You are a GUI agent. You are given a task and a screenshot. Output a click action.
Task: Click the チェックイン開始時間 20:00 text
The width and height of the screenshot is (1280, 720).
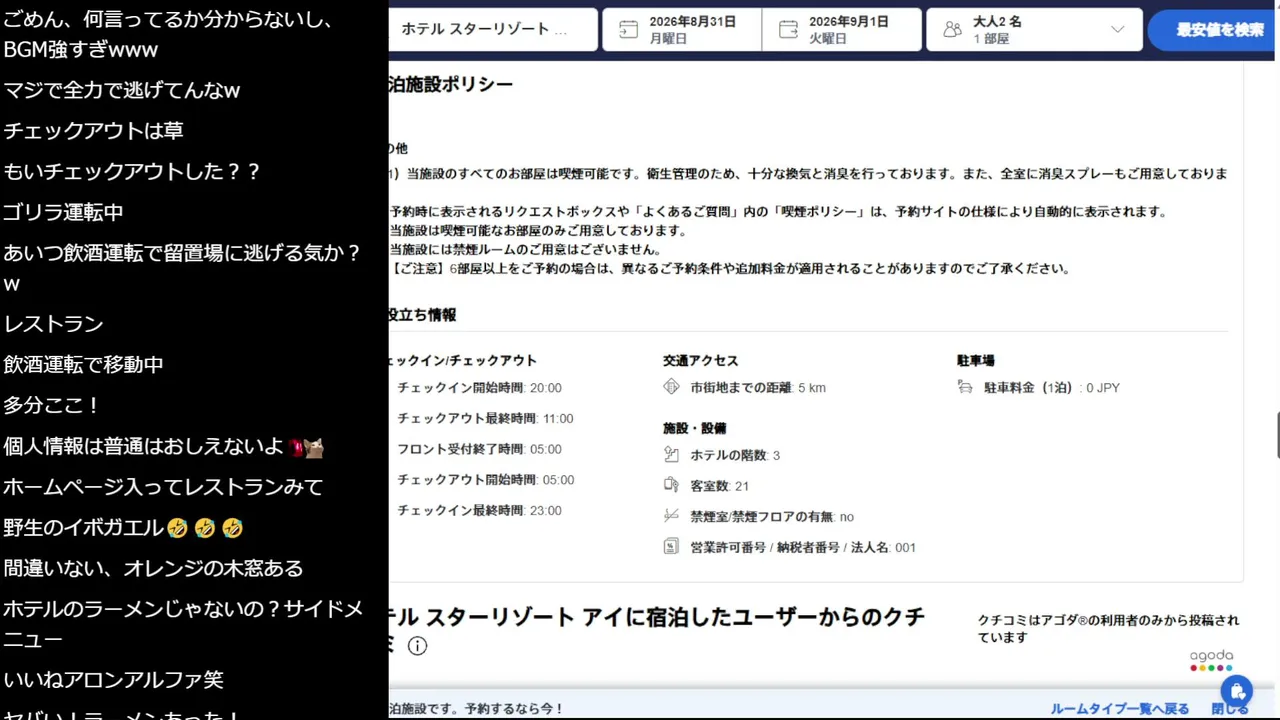pyautogui.click(x=479, y=388)
